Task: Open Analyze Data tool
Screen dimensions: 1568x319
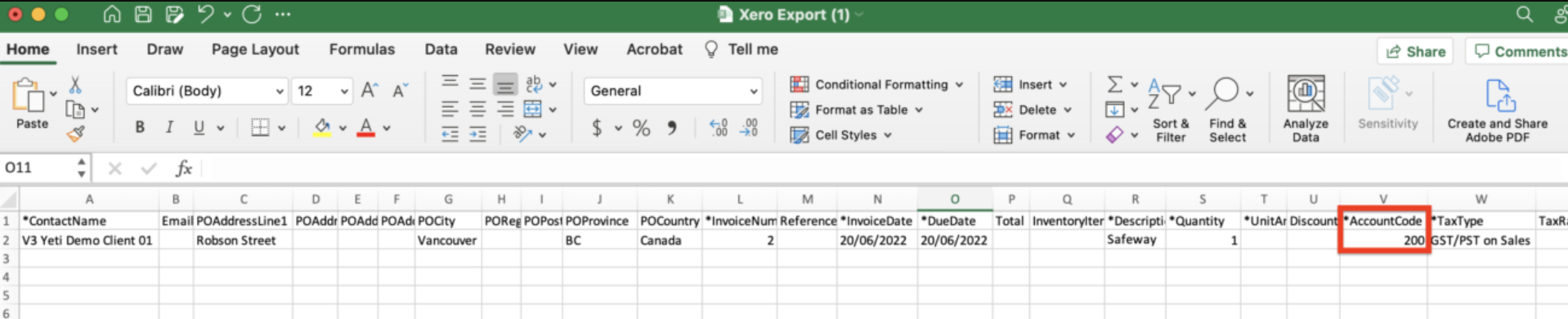Action: click(x=1306, y=109)
